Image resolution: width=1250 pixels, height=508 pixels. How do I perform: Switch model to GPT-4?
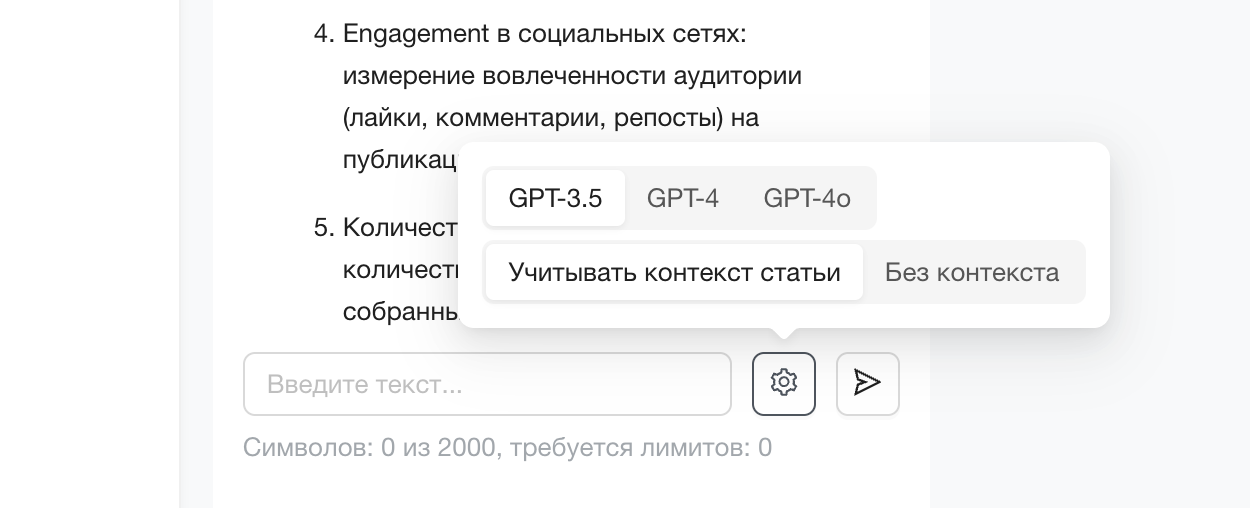(x=683, y=198)
